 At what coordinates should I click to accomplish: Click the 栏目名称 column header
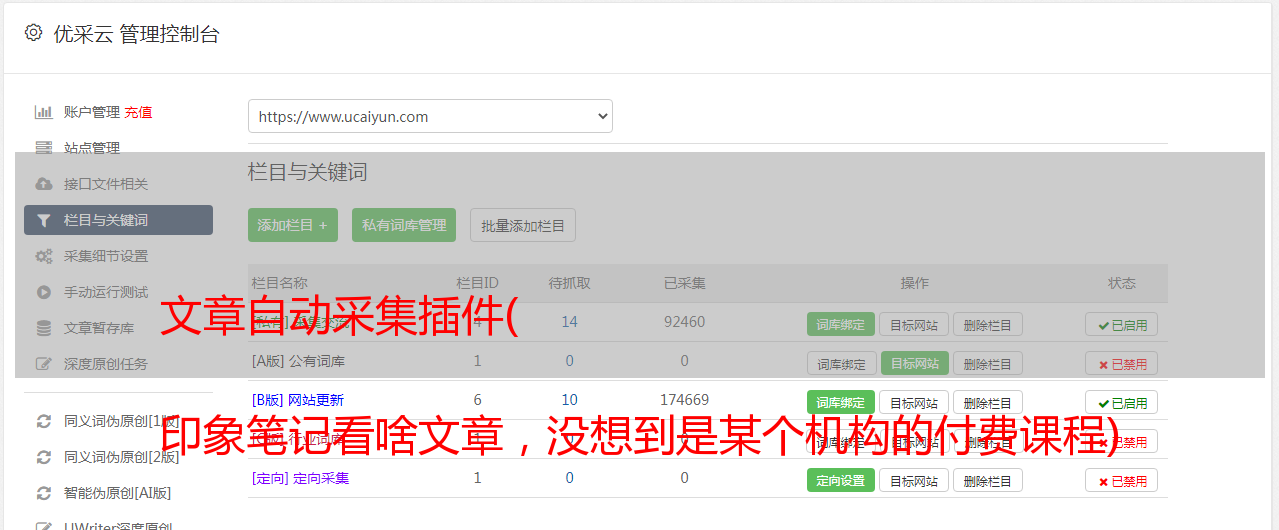(x=280, y=283)
